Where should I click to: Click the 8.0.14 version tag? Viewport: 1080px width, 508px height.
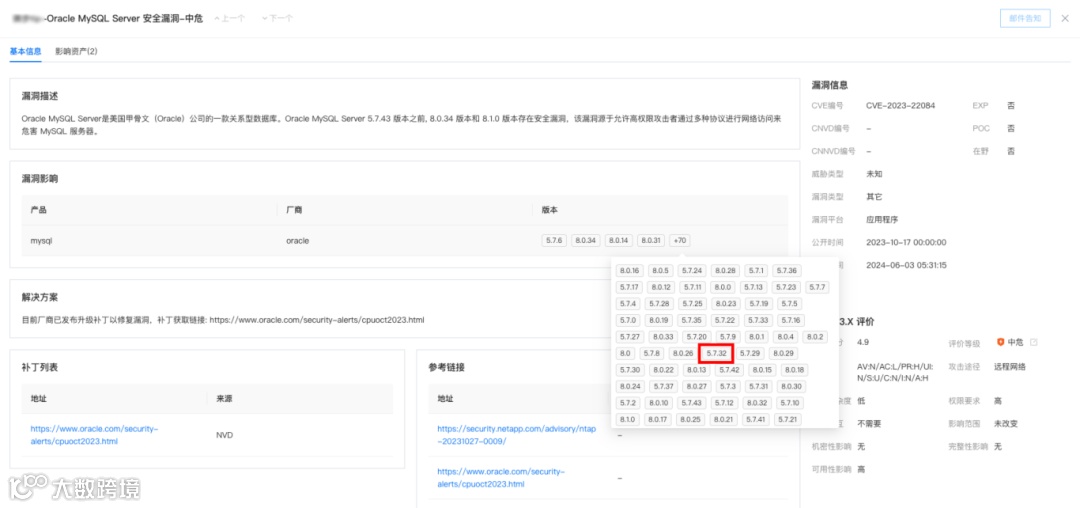pos(619,240)
